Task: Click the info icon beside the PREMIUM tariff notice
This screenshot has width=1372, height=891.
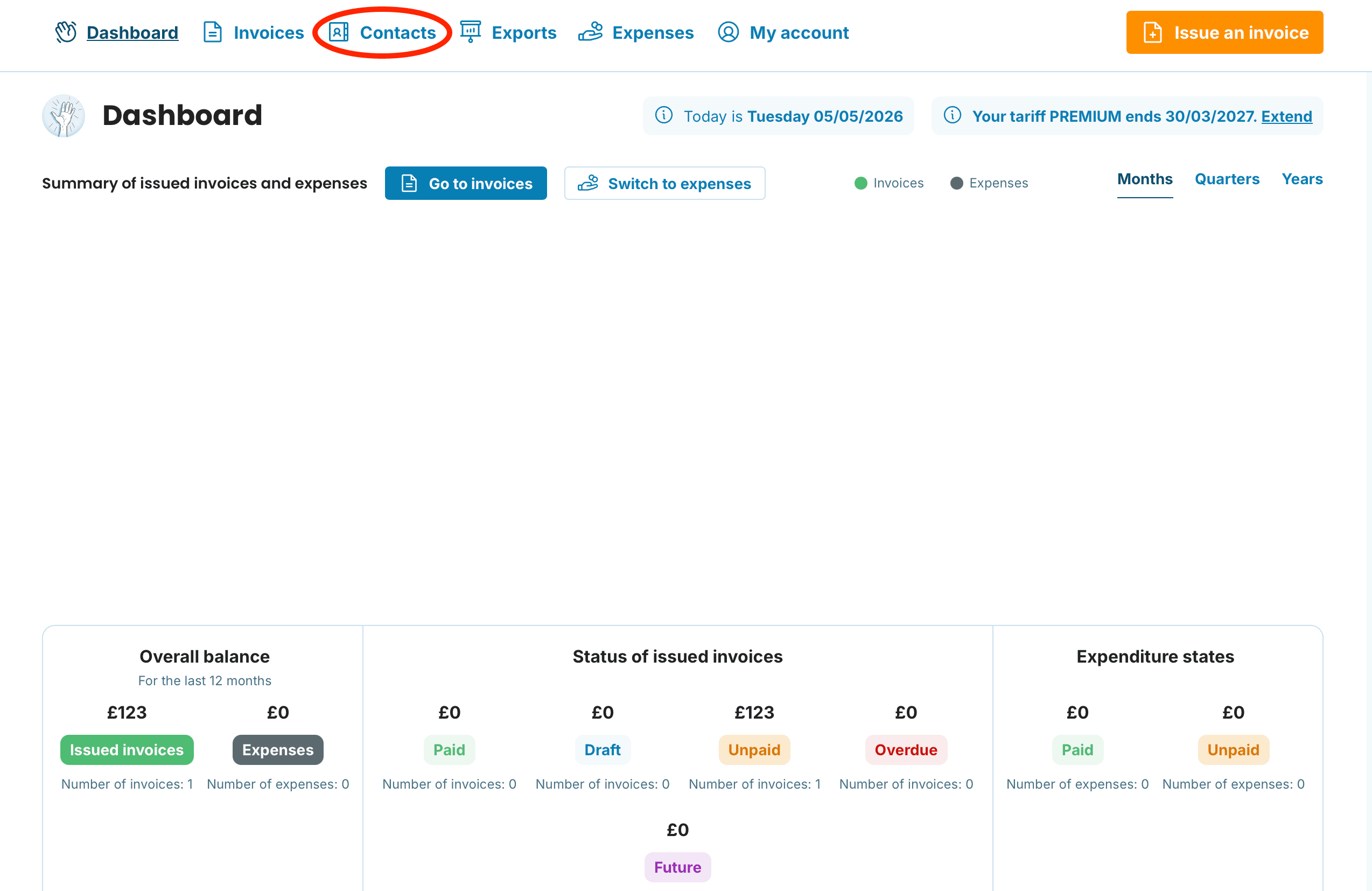Action: click(953, 115)
